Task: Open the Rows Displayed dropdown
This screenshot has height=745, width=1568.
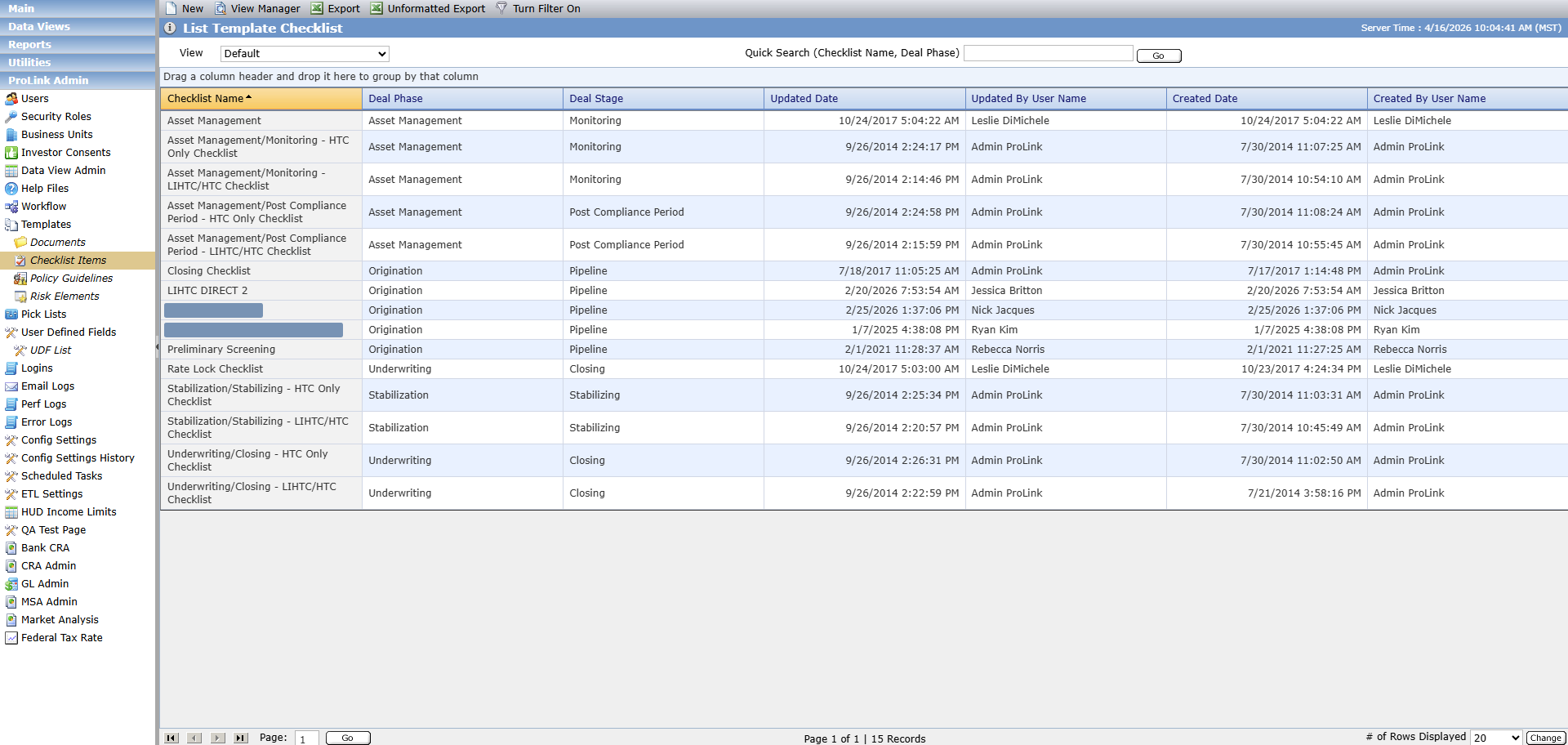Action: [x=1496, y=738]
